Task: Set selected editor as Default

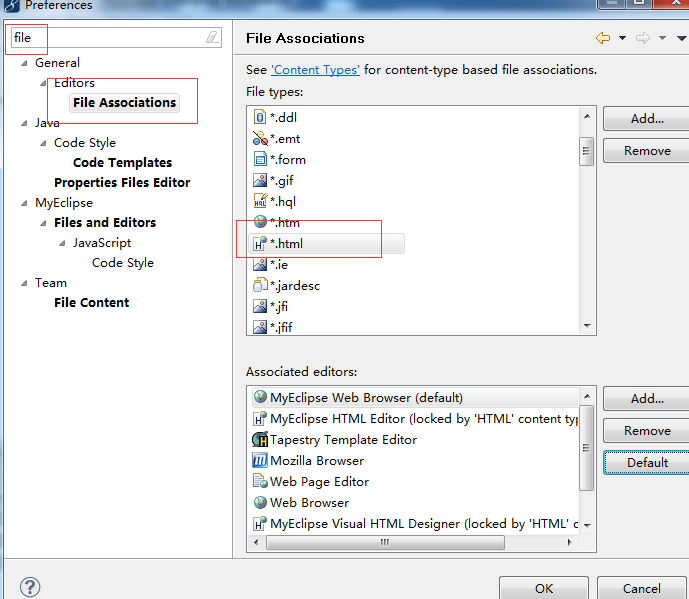Action: (x=646, y=463)
